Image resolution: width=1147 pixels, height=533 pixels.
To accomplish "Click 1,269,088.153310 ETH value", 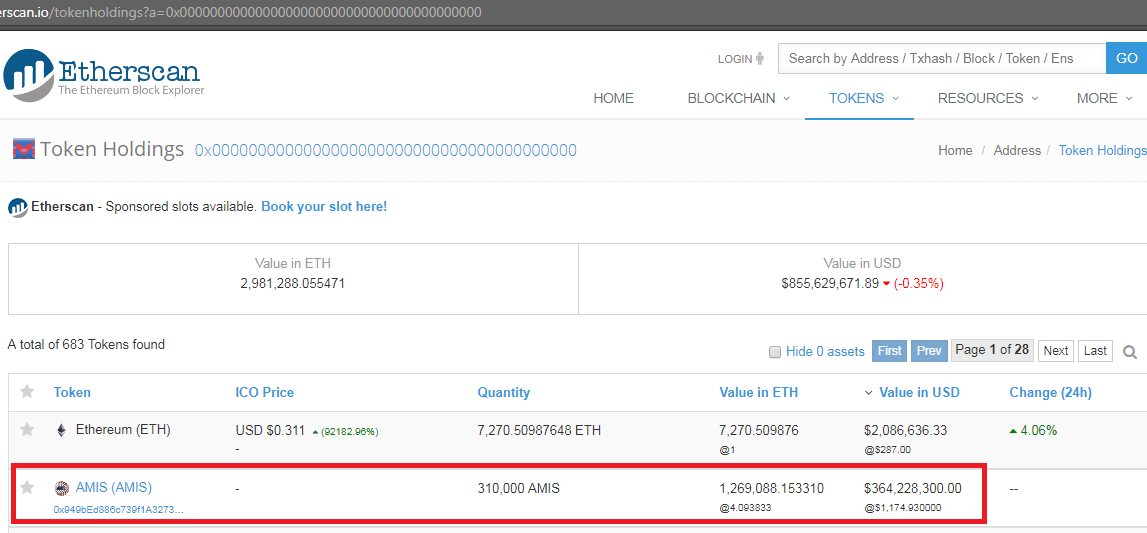I will coord(772,488).
